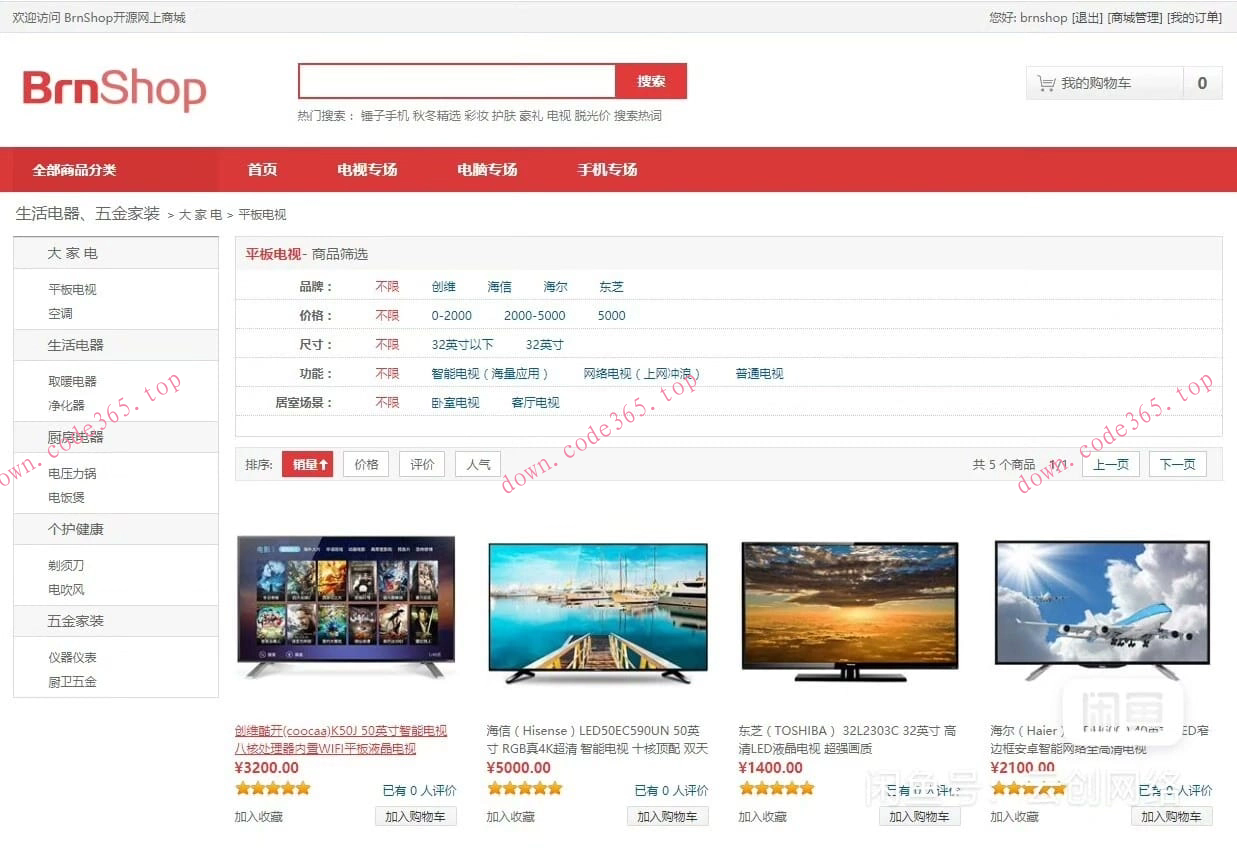Click the star rating under the Hisense TV
Image resolution: width=1237 pixels, height=866 pixels.
click(523, 788)
